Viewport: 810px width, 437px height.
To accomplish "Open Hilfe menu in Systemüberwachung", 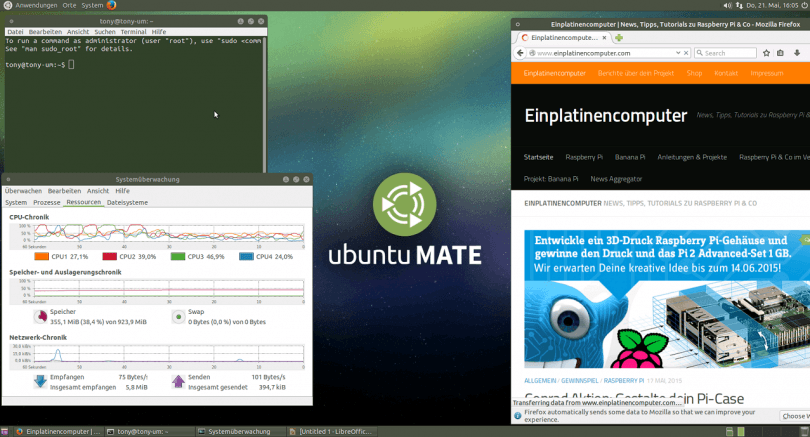I will click(122, 191).
